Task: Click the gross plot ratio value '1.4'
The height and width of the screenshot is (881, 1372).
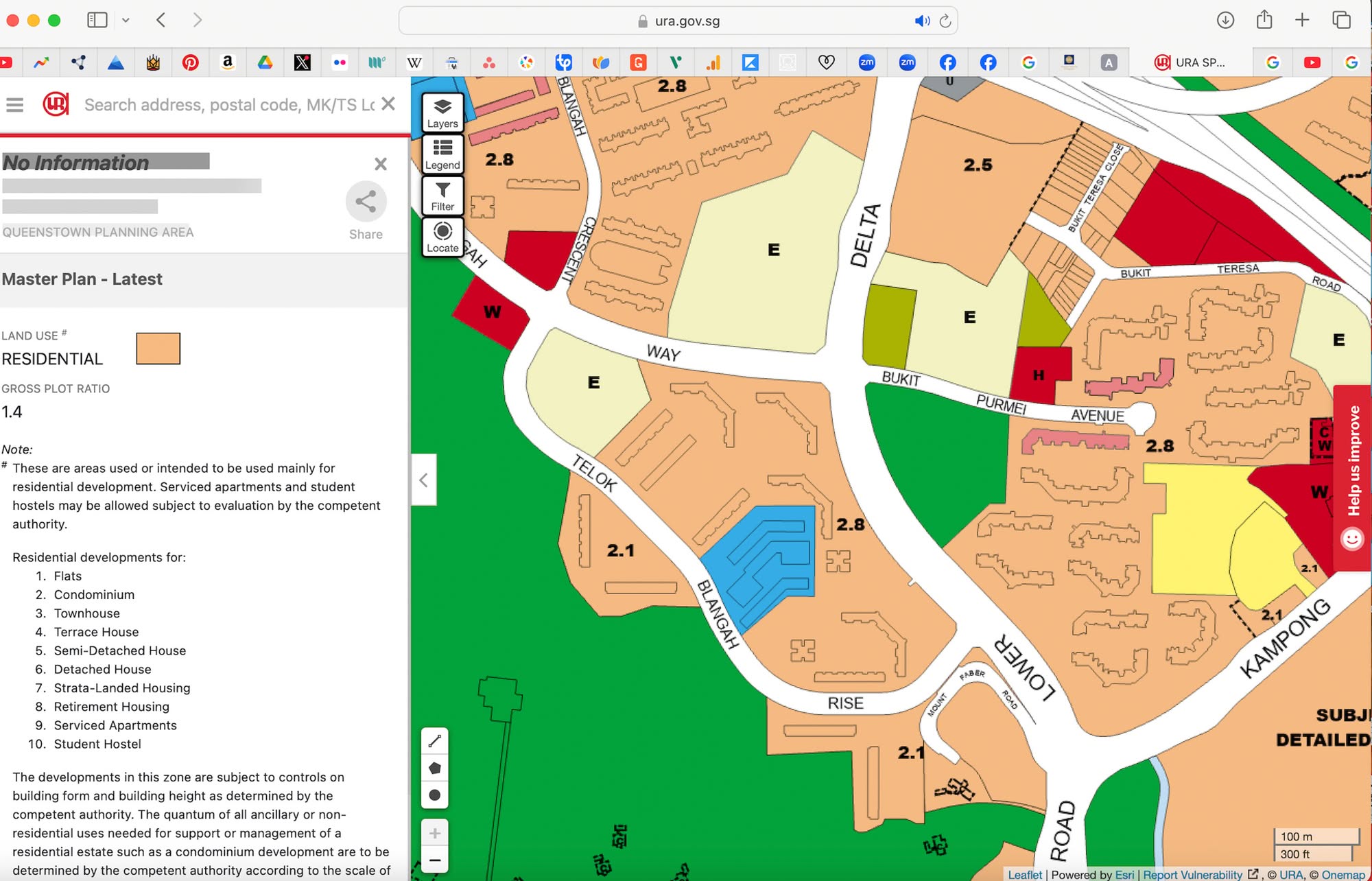Action: [x=12, y=412]
